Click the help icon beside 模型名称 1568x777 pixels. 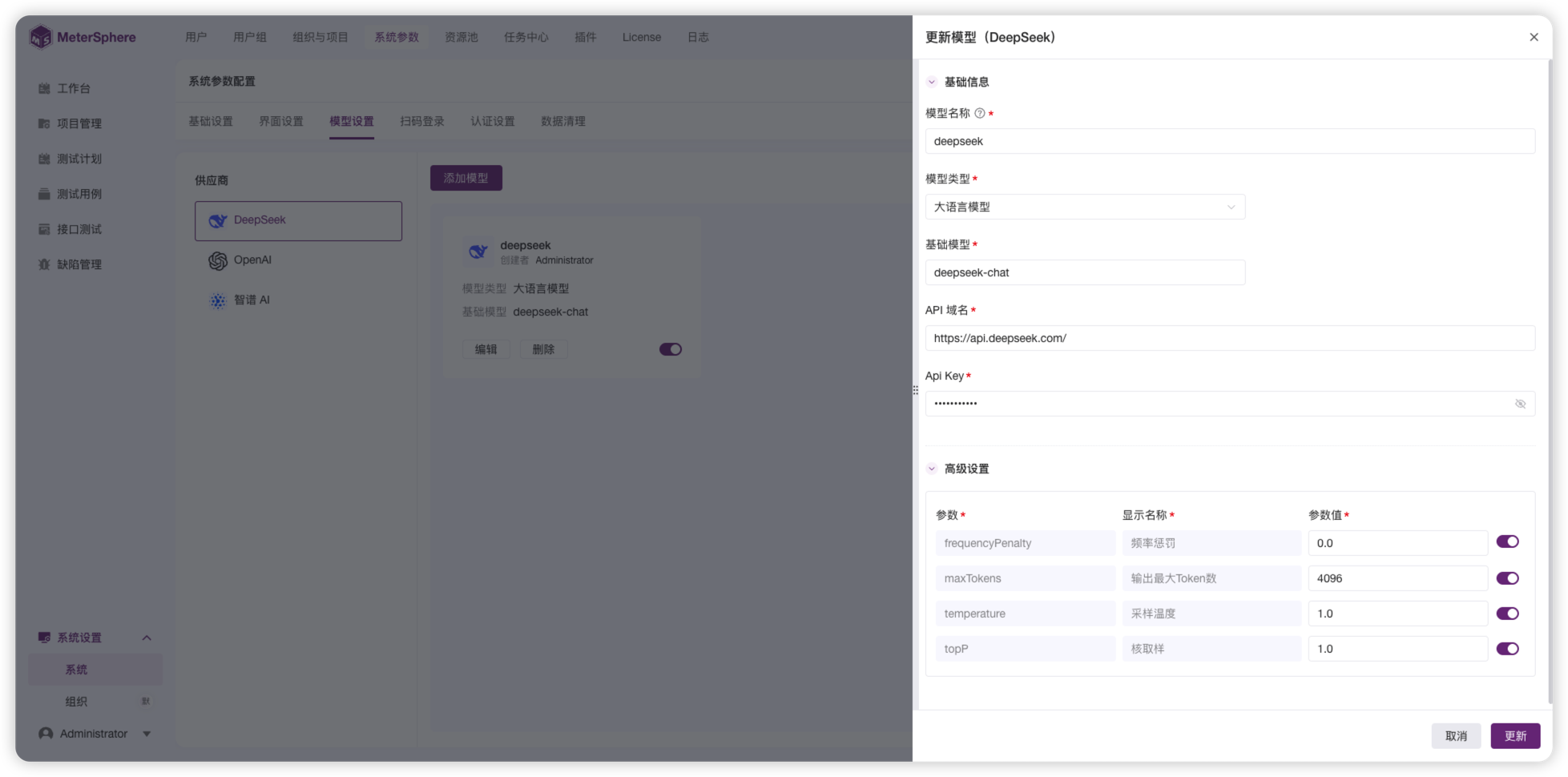pos(979,114)
